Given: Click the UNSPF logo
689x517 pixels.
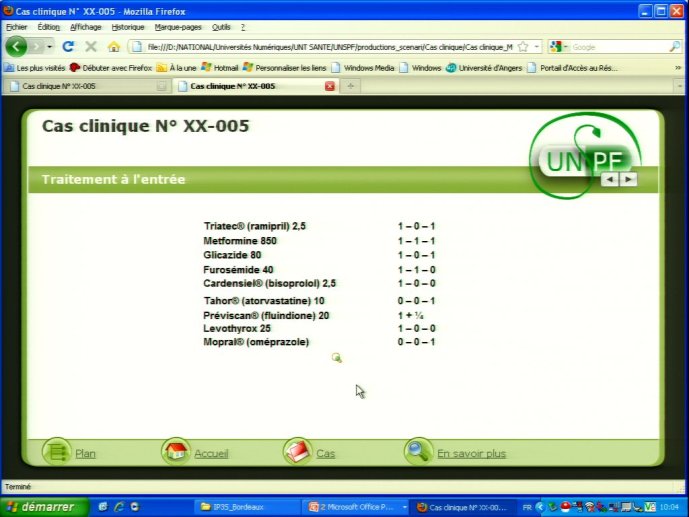Looking at the screenshot, I should pyautogui.click(x=585, y=156).
